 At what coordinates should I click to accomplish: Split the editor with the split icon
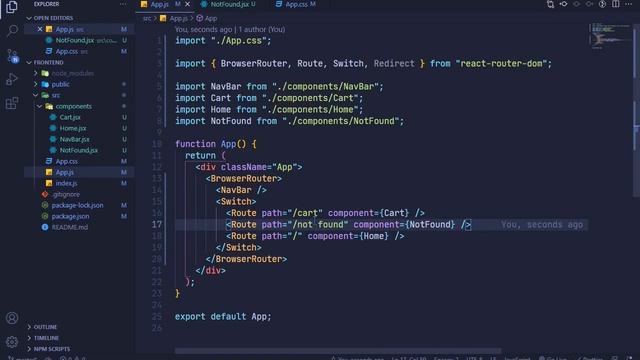(616, 4)
